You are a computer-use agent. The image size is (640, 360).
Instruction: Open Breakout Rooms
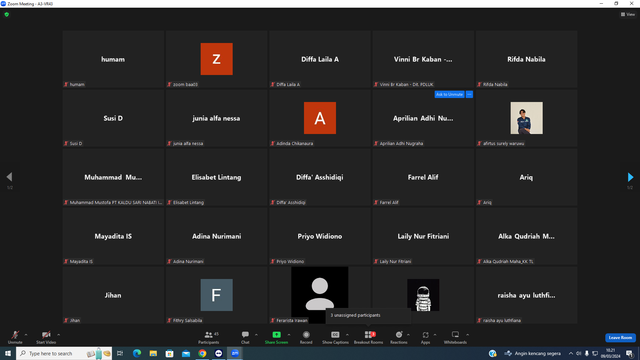pos(369,337)
